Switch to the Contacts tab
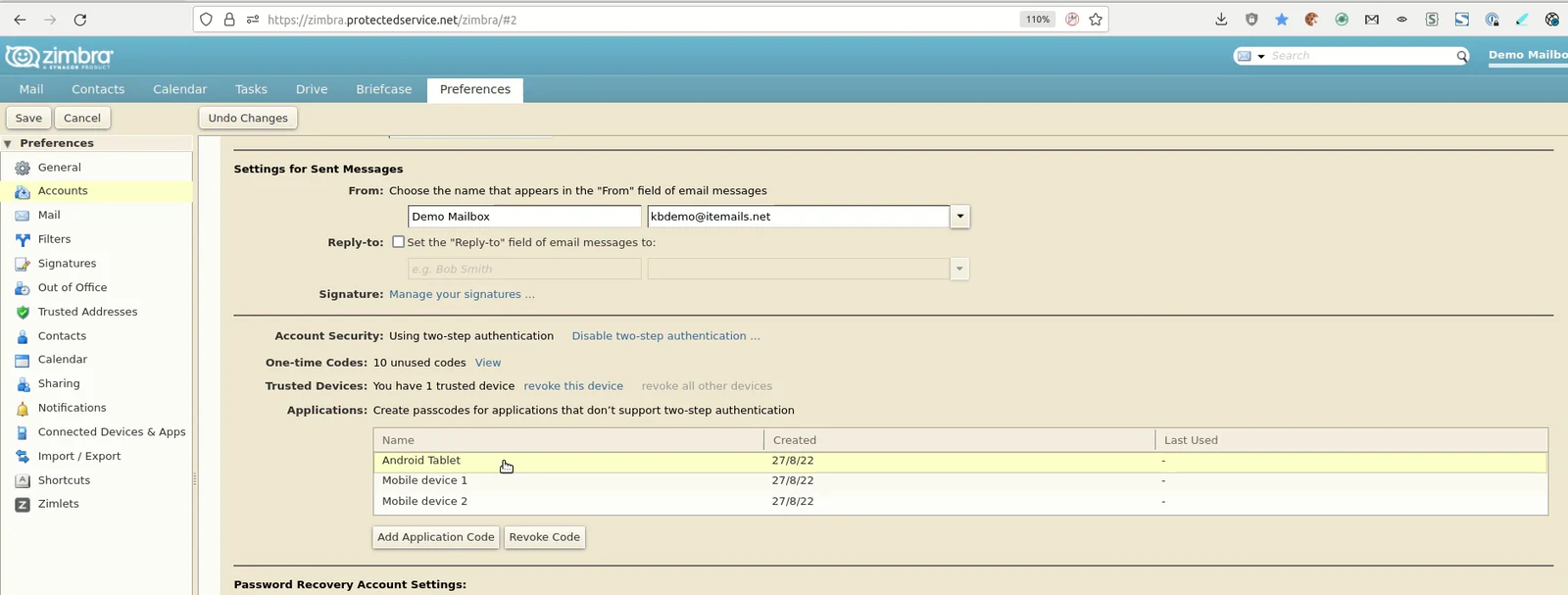1568x595 pixels. (x=98, y=89)
